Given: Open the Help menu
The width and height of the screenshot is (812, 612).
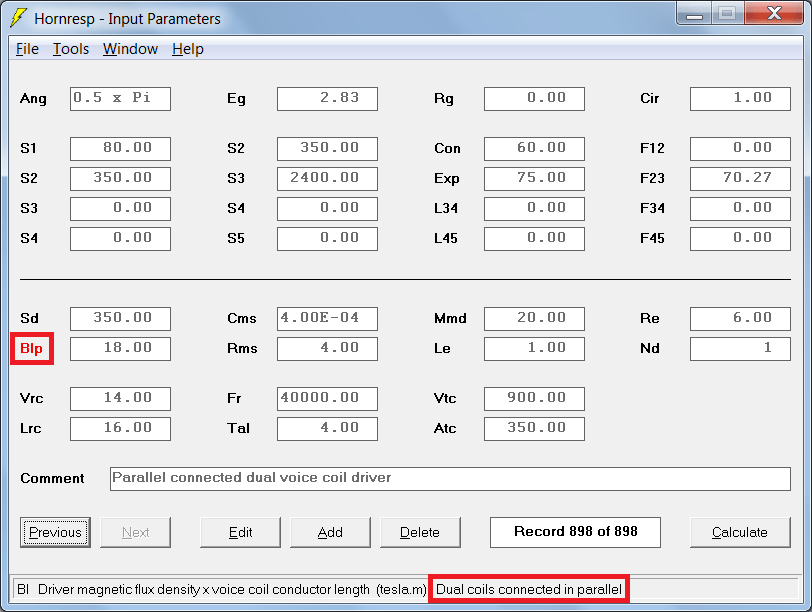Looking at the screenshot, I should point(187,49).
